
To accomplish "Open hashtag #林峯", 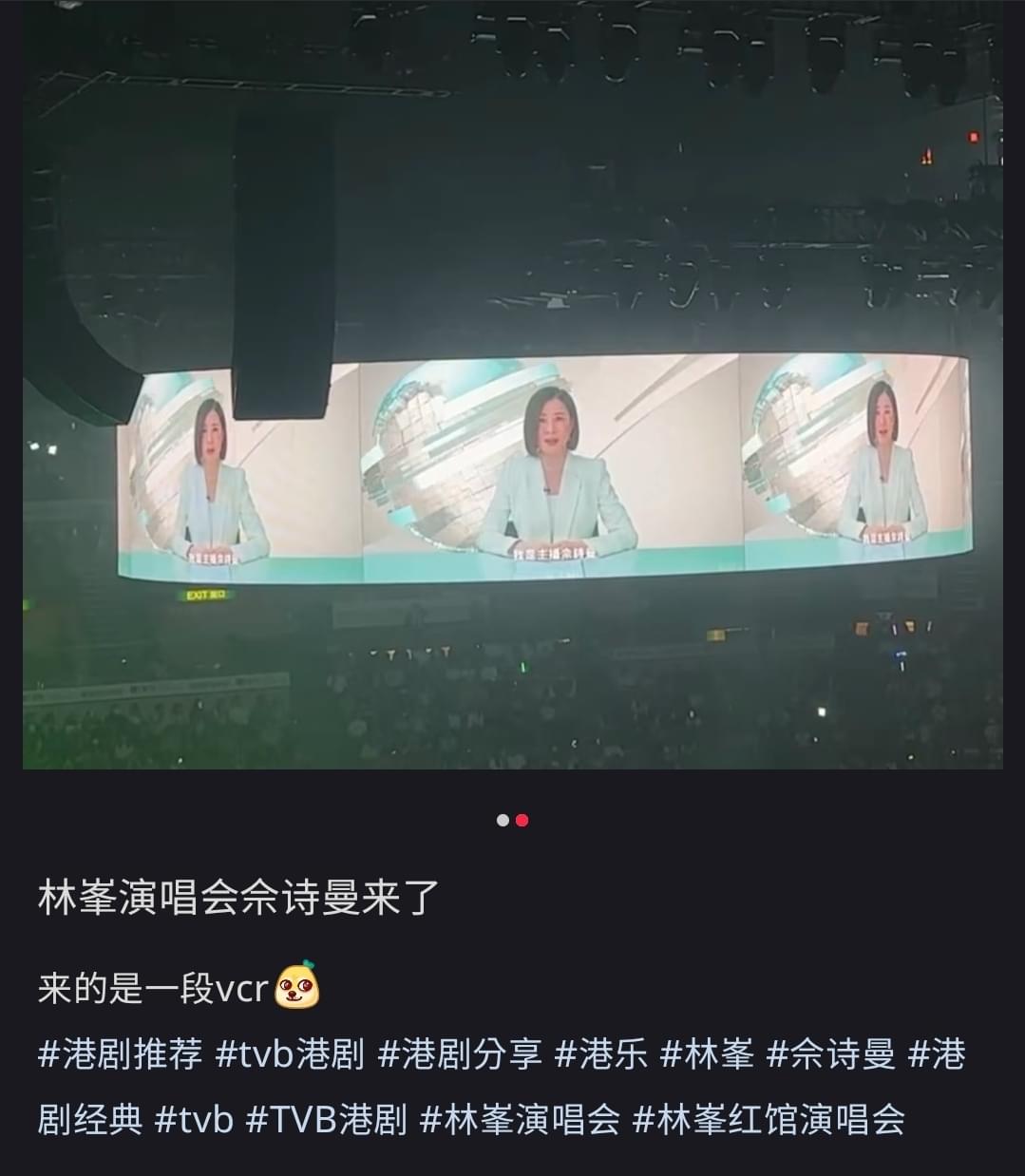I will click(x=707, y=1053).
